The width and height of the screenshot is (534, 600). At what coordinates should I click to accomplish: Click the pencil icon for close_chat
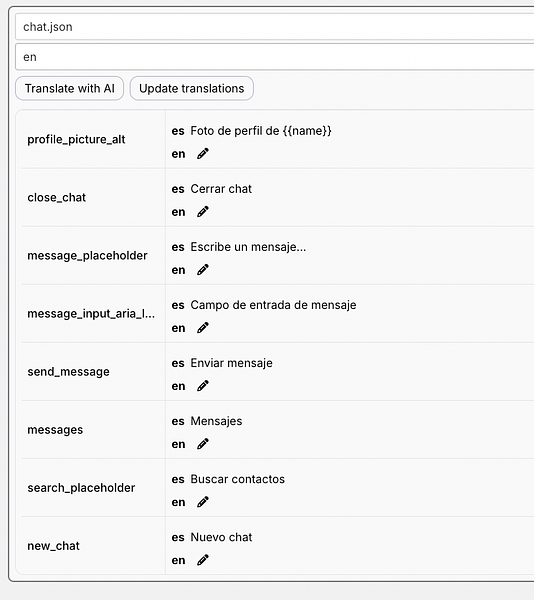click(203, 212)
